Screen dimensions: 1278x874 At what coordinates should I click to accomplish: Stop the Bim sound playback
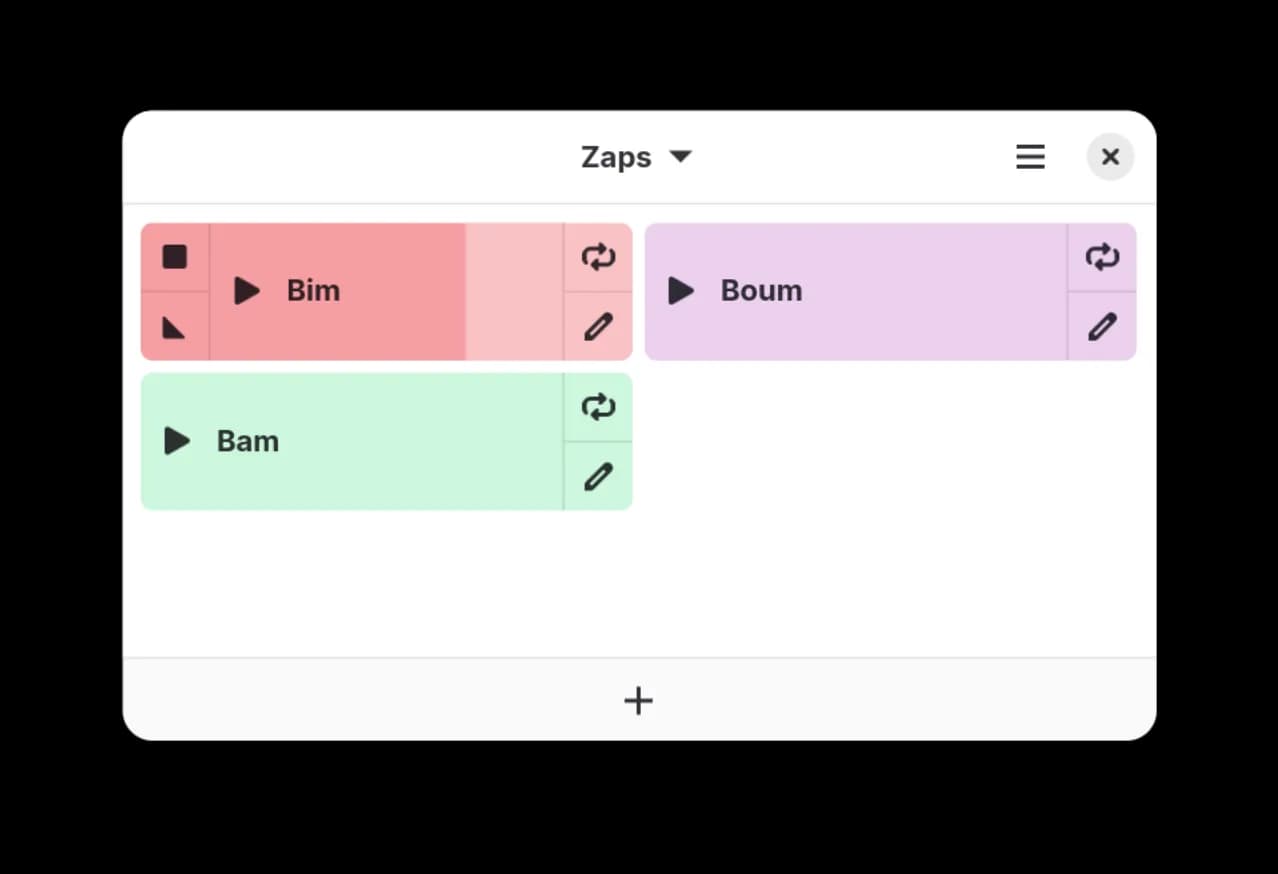175,257
